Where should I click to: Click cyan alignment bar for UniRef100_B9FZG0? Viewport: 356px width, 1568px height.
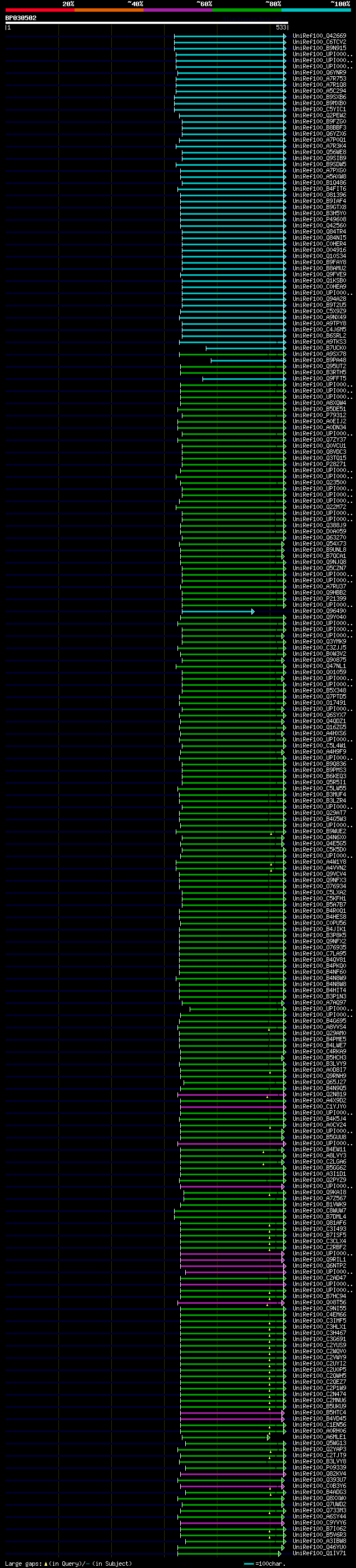pyautogui.click(x=234, y=122)
